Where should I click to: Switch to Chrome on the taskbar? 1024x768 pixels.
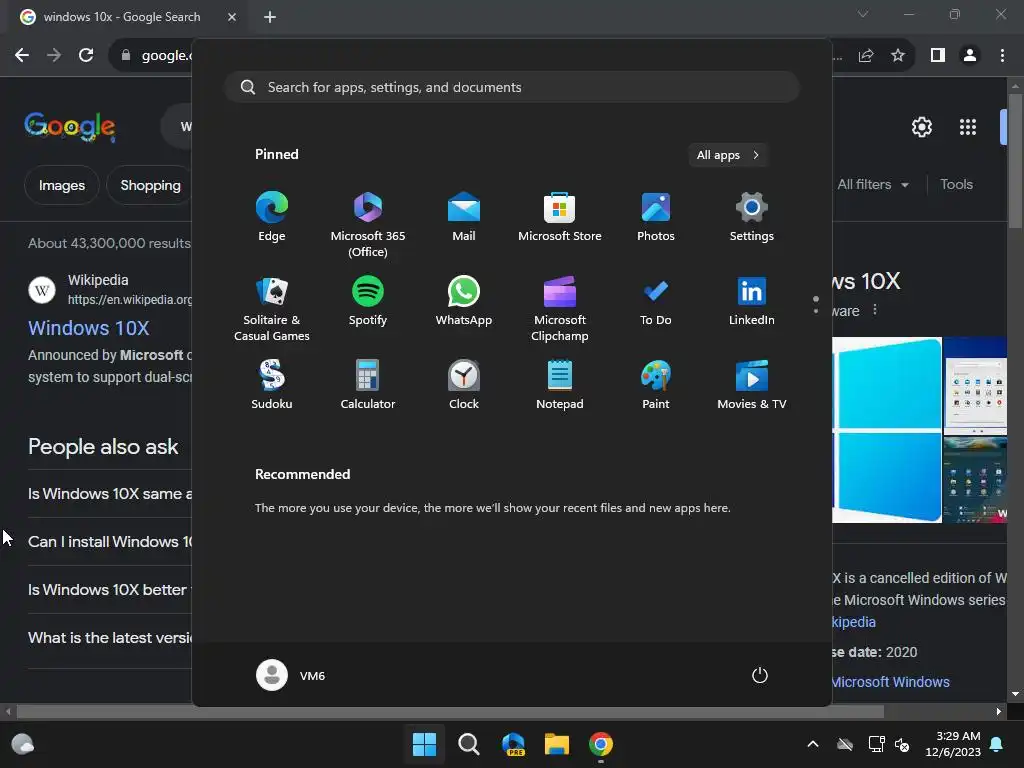tap(601, 744)
